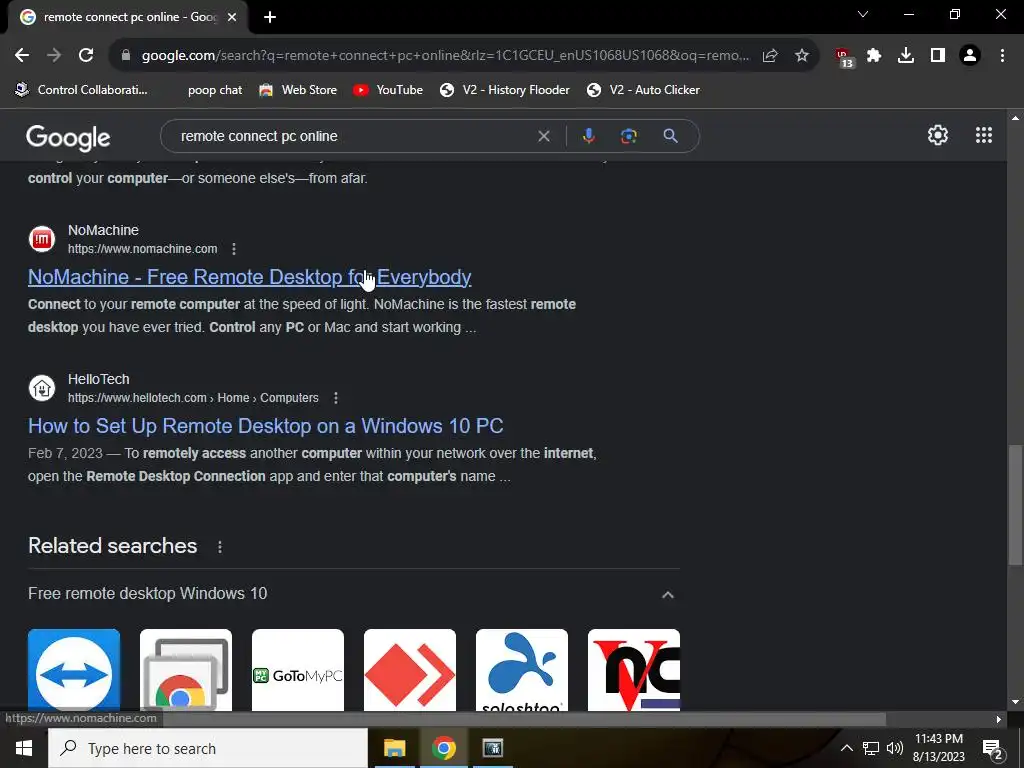Open the Google apps grid
This screenshot has width=1024, height=768.
984,135
